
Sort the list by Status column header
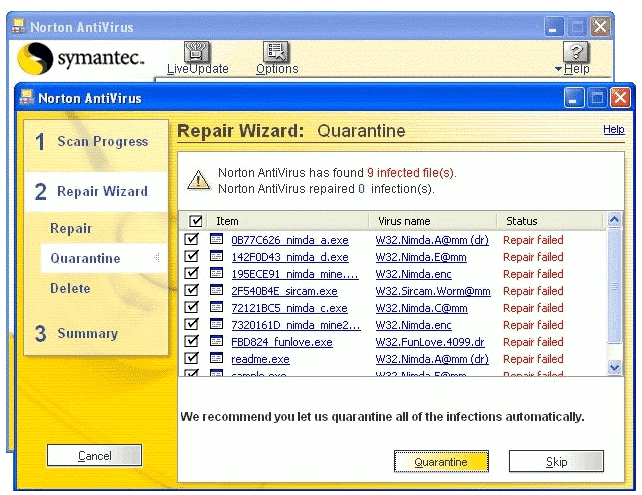(x=550, y=221)
